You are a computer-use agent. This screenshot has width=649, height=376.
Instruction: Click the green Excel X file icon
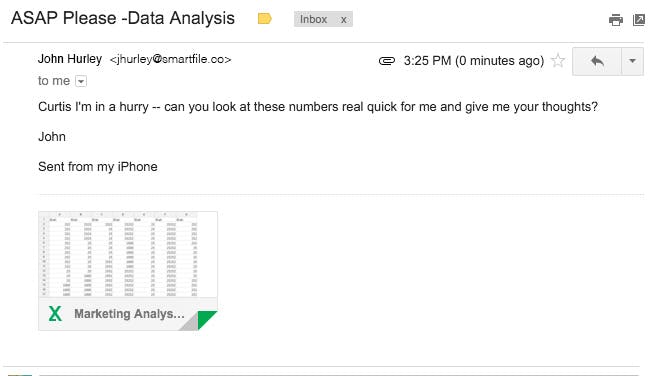[x=55, y=314]
